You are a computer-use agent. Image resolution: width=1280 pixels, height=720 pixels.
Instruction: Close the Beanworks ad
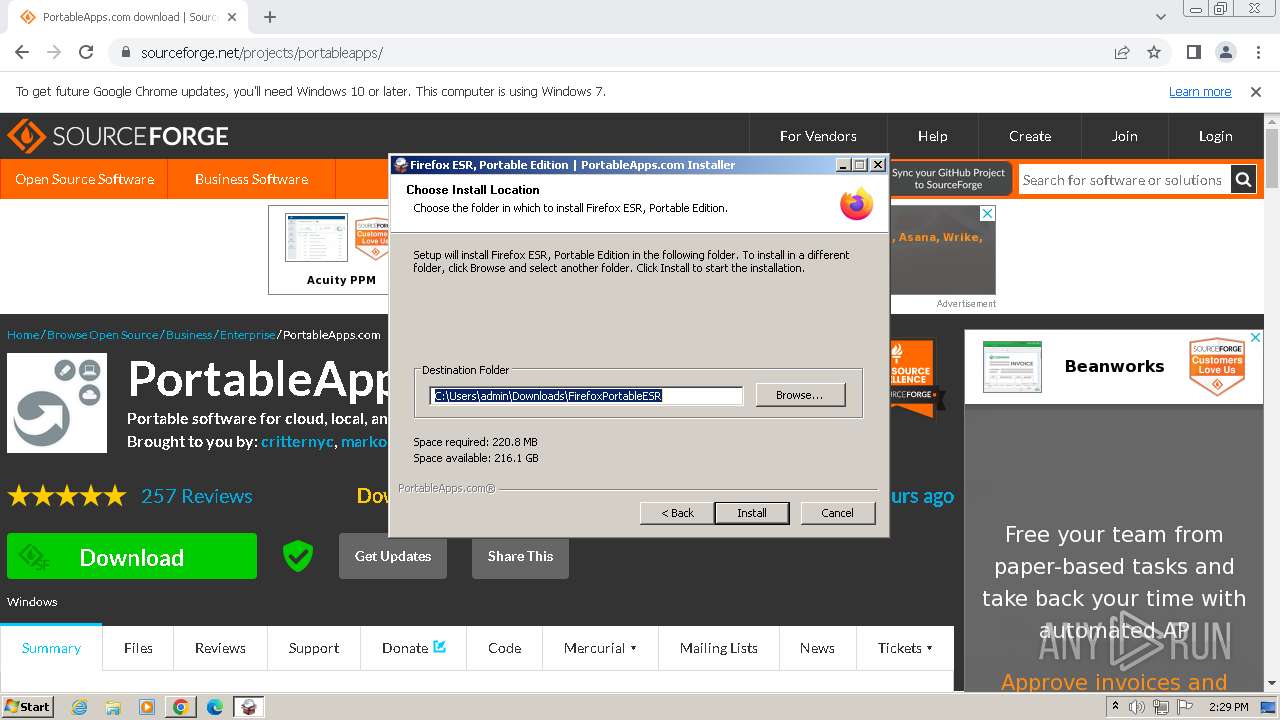tap(1255, 338)
